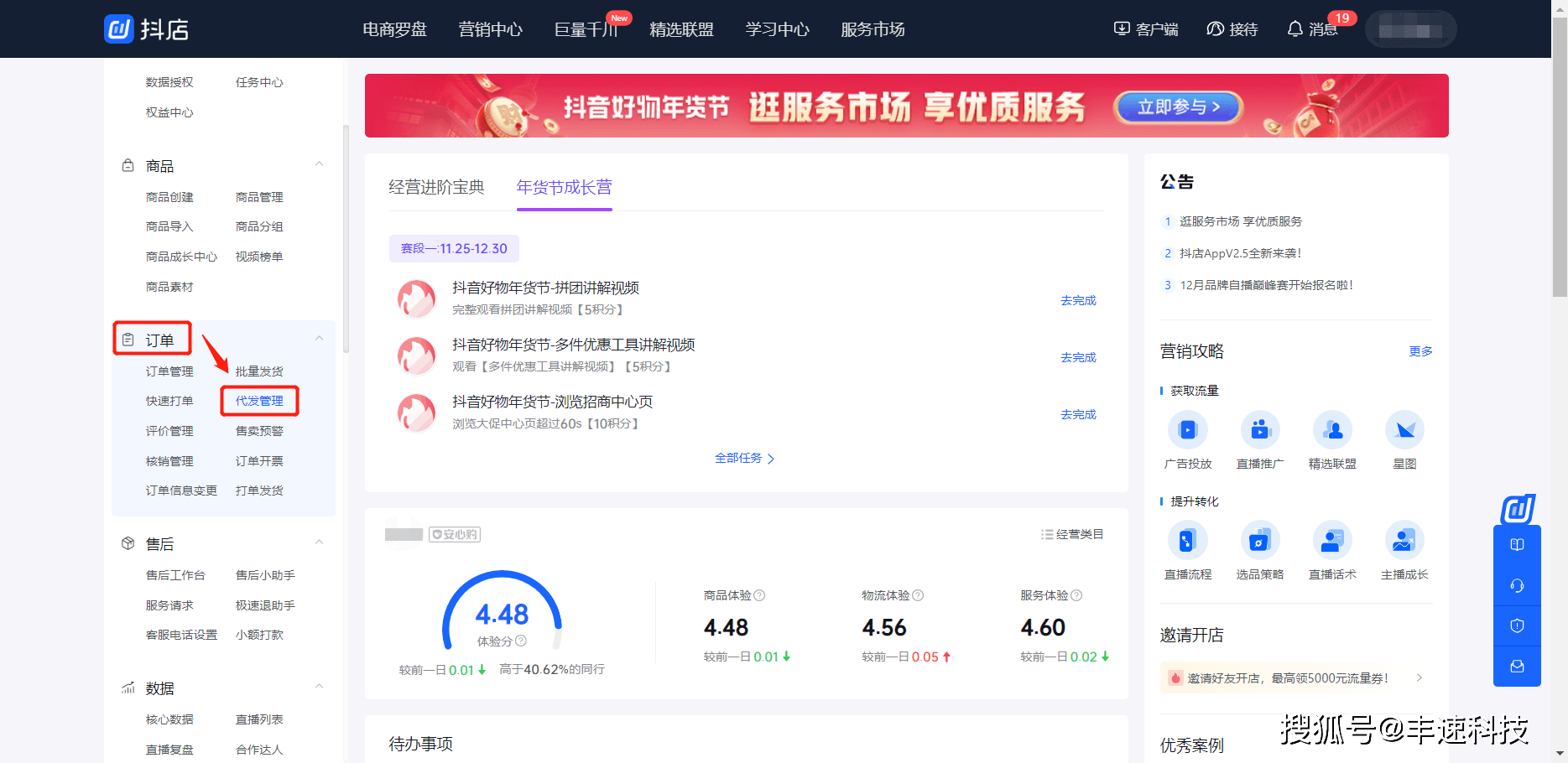Image resolution: width=1568 pixels, height=763 pixels.
Task: Click the floating 抖店 mascot icon
Action: pos(1518,509)
